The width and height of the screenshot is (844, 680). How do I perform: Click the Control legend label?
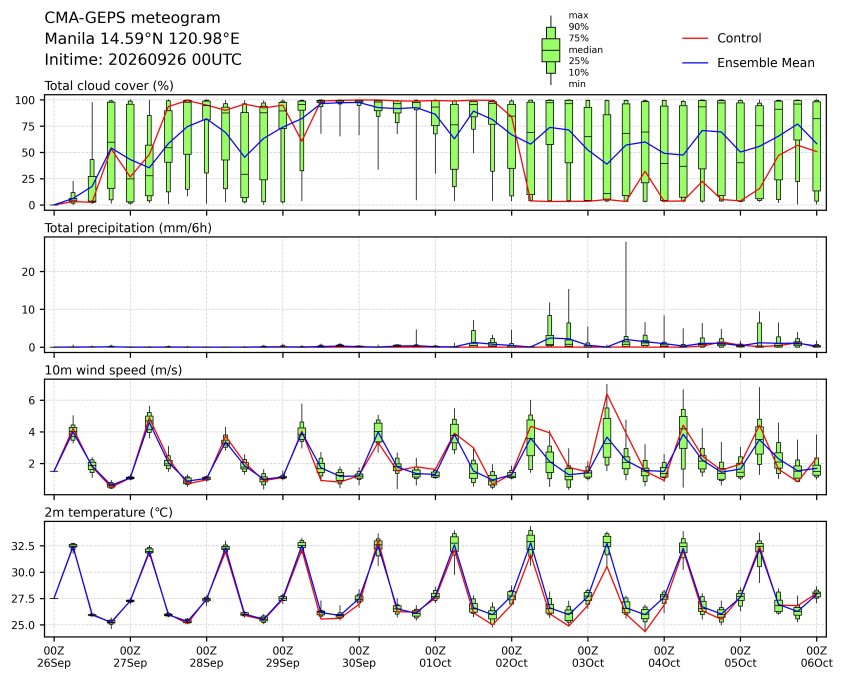739,38
